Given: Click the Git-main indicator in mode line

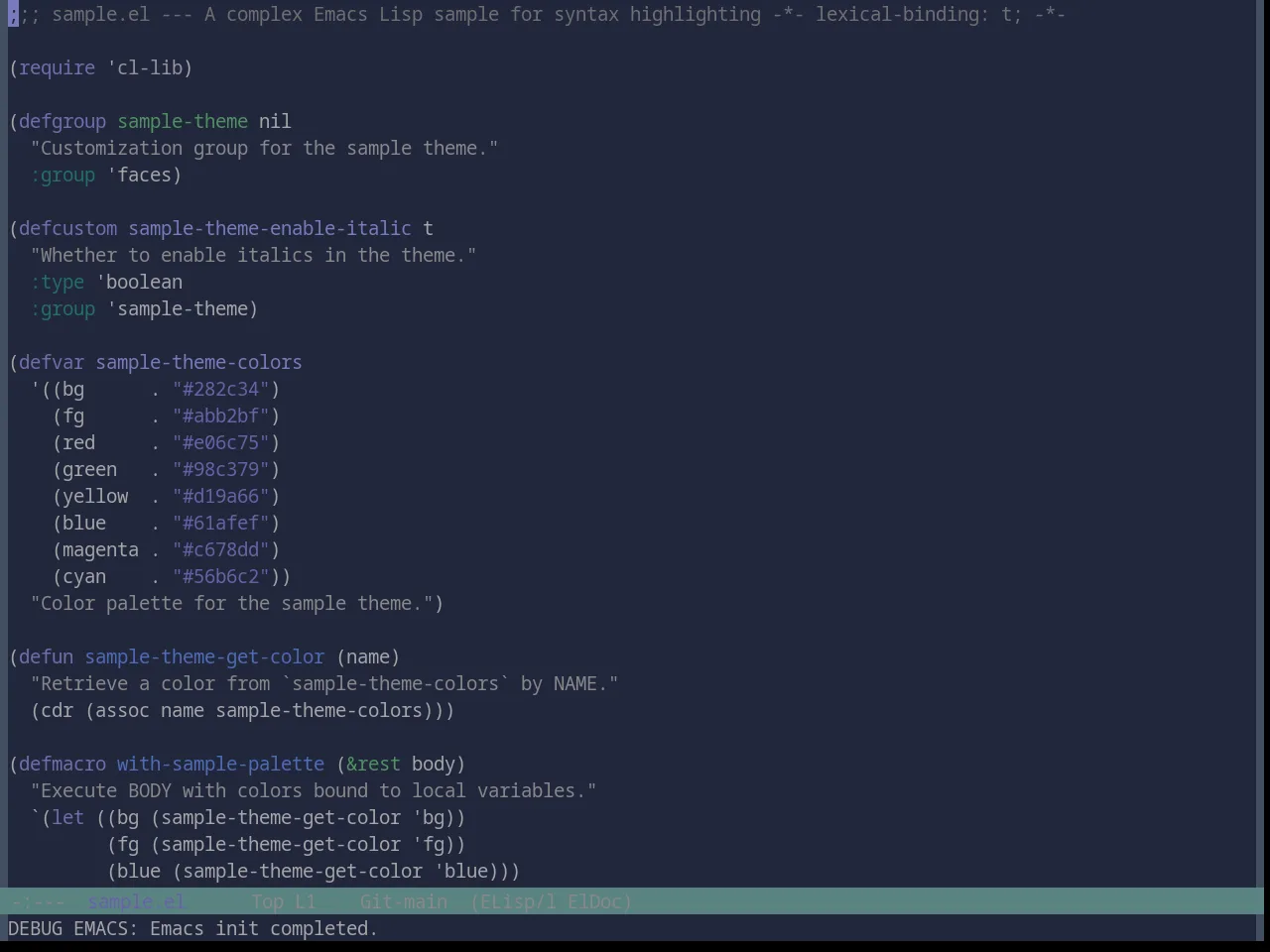Looking at the screenshot, I should tap(403, 901).
